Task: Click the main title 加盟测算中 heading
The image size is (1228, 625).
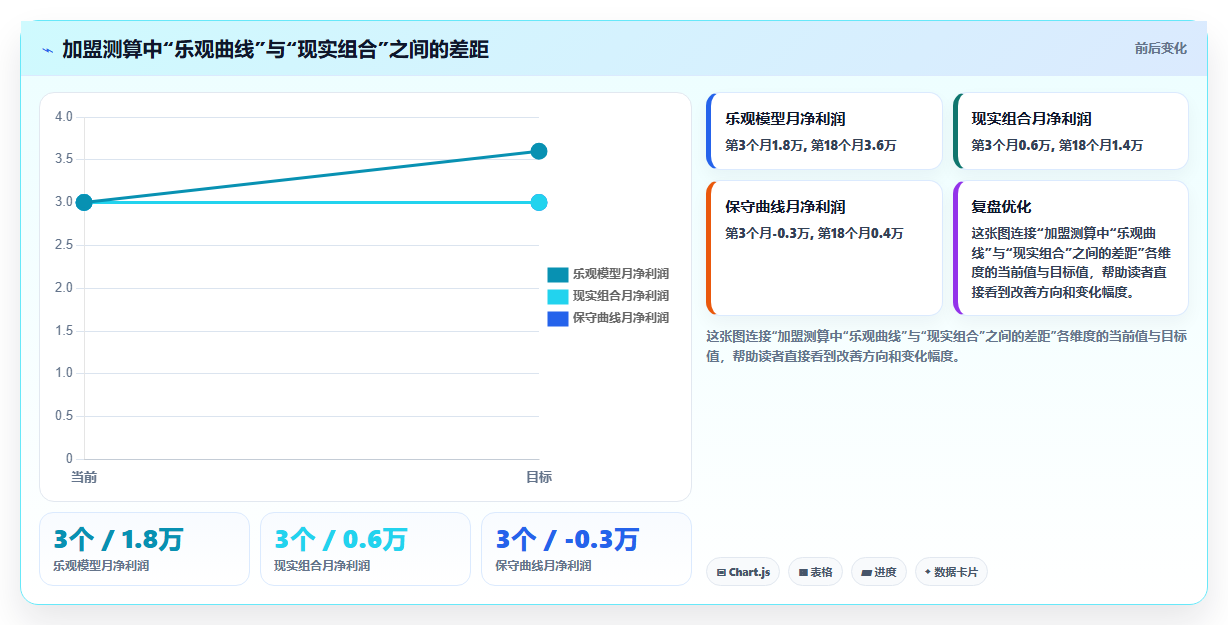Action: tap(275, 49)
